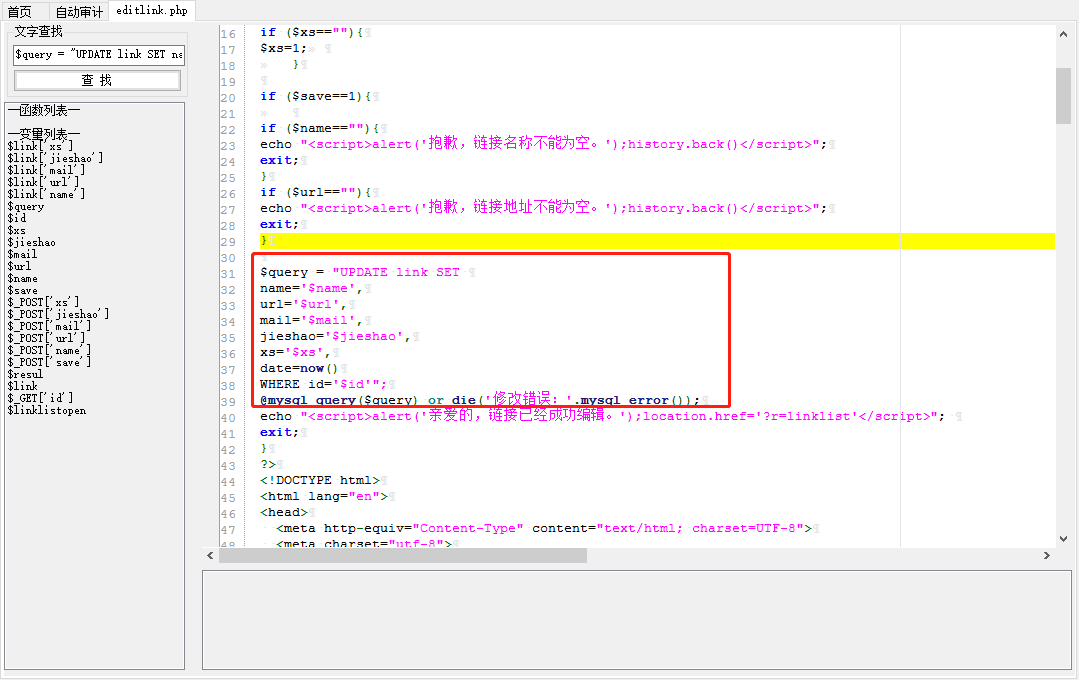Click the meta http-equiv Content-Type line
1079x680 pixels.
point(544,529)
